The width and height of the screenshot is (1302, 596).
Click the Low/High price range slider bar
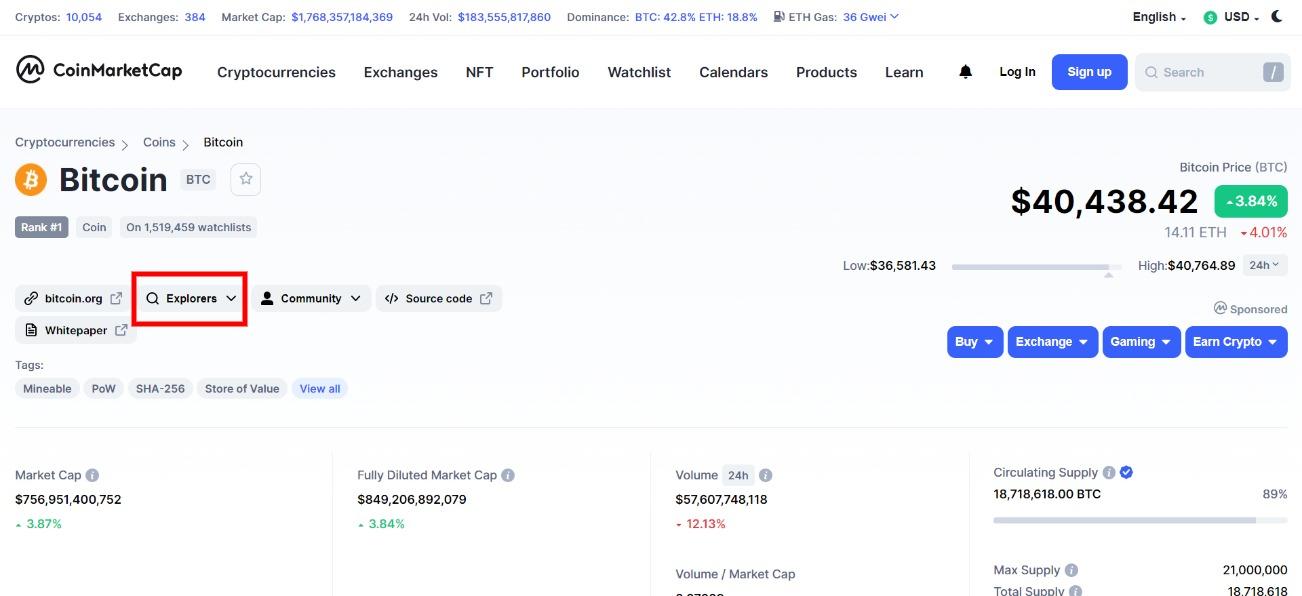click(x=1036, y=267)
